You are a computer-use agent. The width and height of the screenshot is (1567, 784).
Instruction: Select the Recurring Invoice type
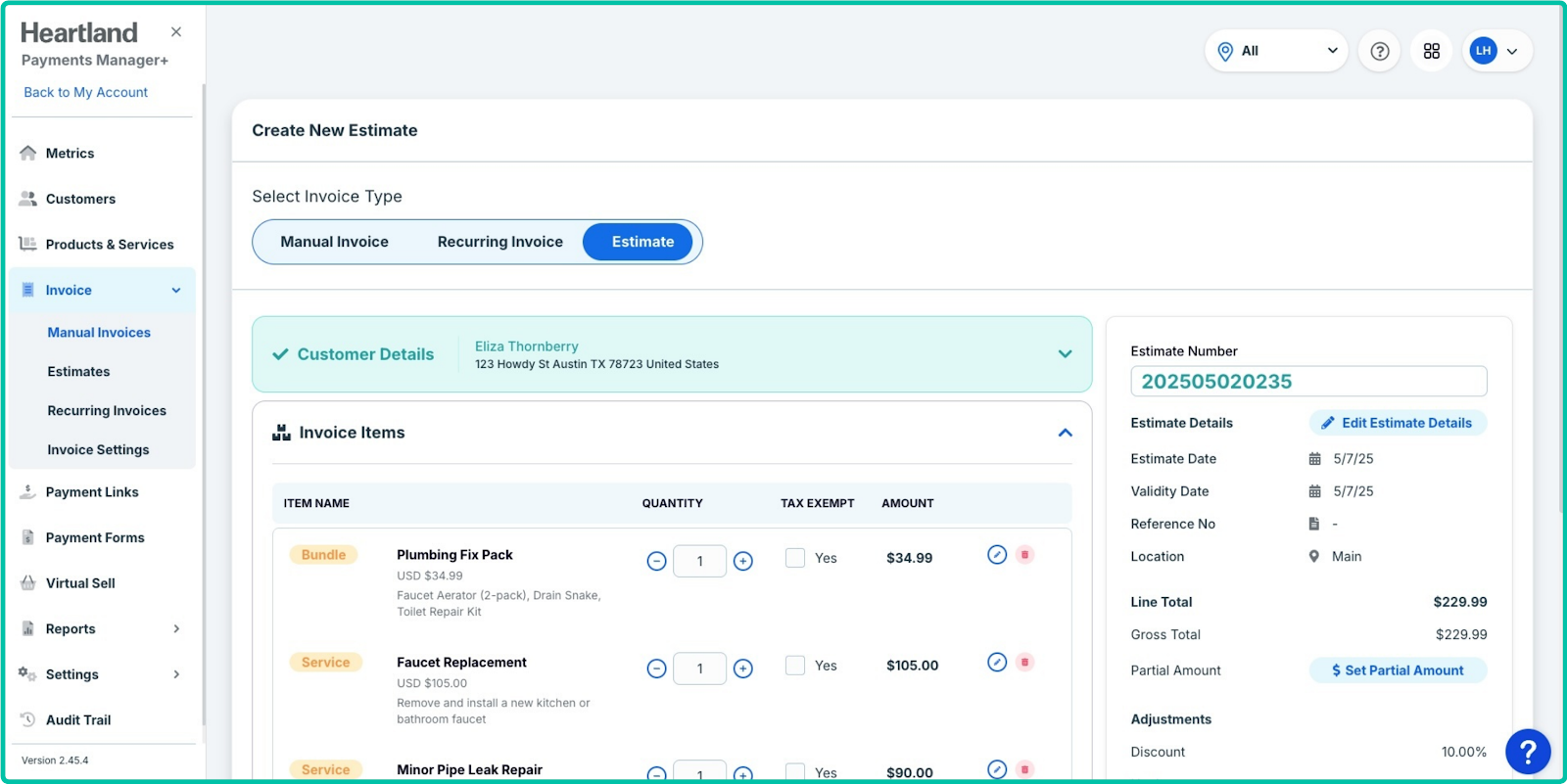click(x=499, y=242)
